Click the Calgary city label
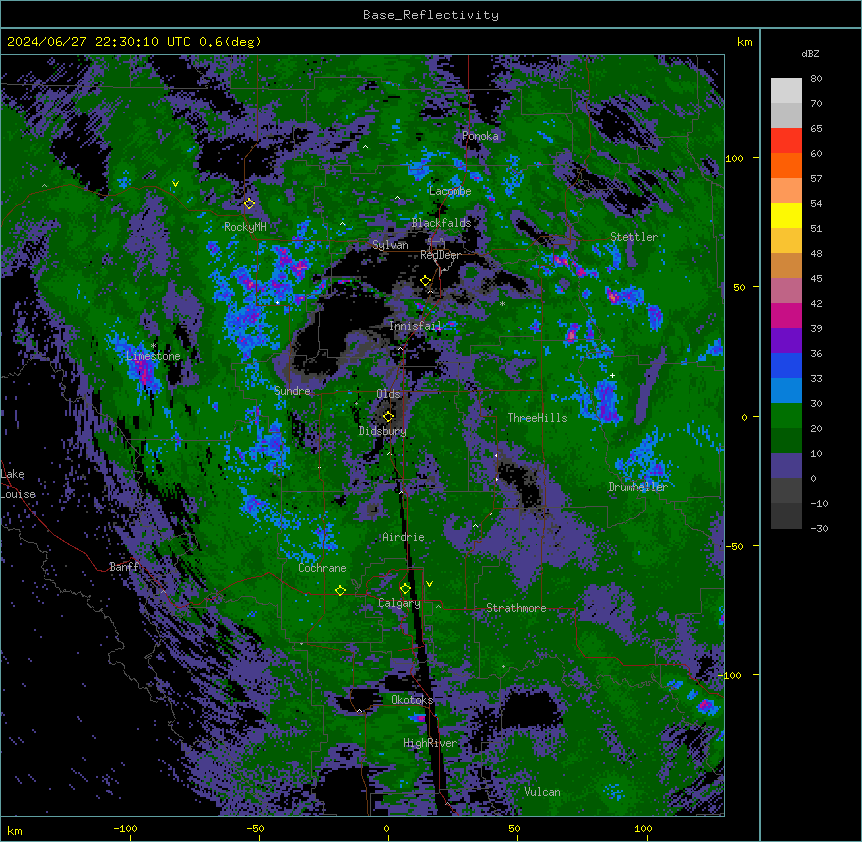This screenshot has width=862, height=842. tap(399, 603)
